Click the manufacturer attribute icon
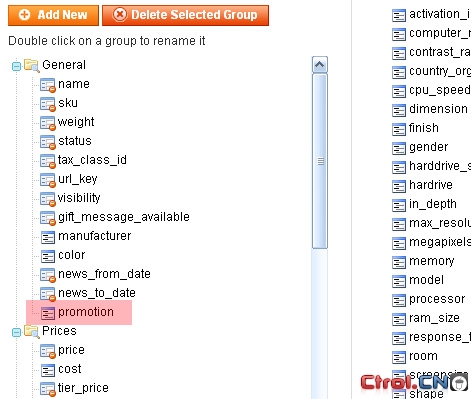The image size is (471, 399). 48,237
